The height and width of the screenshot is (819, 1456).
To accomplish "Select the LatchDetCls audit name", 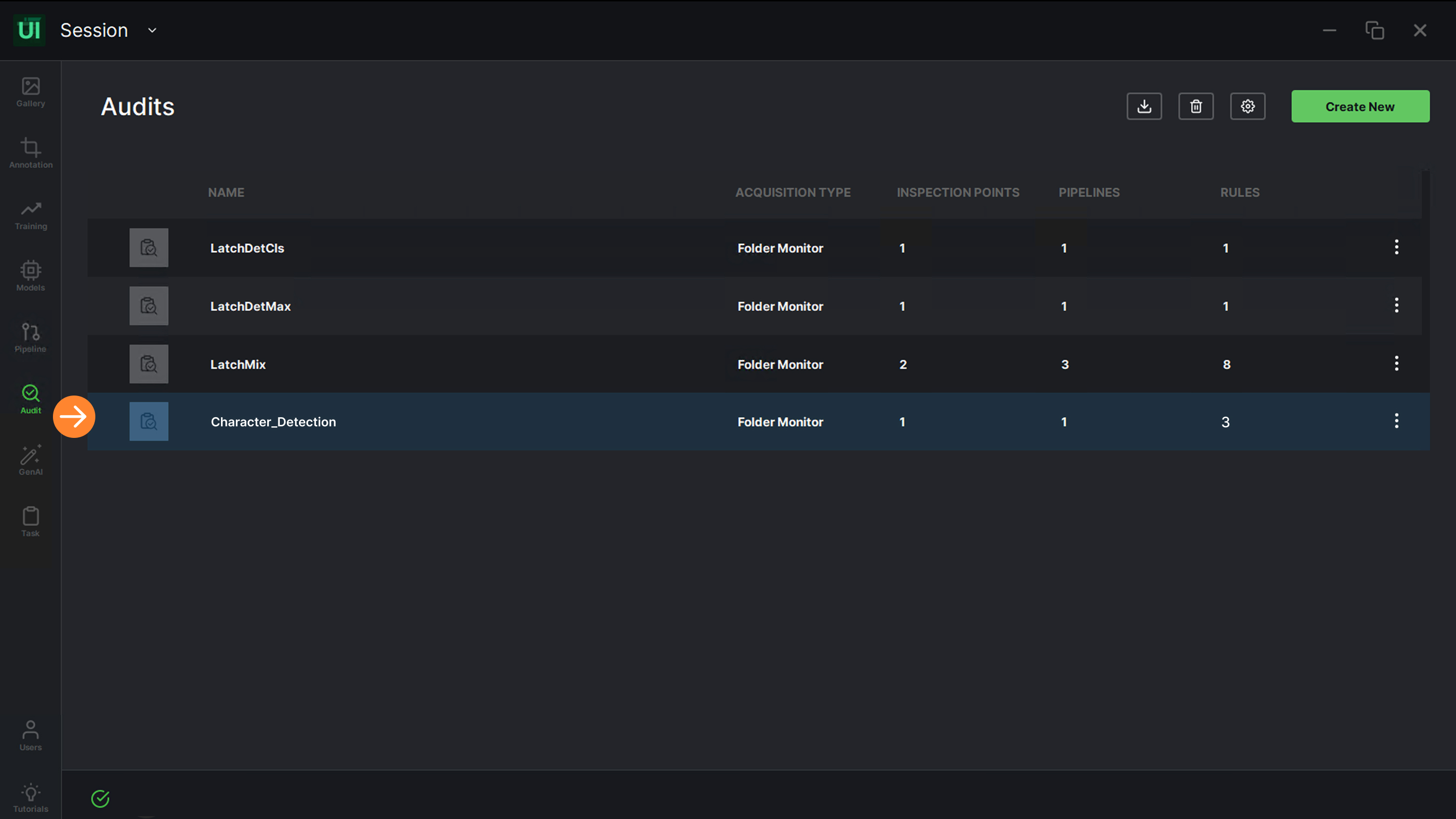I will pyautogui.click(x=247, y=248).
